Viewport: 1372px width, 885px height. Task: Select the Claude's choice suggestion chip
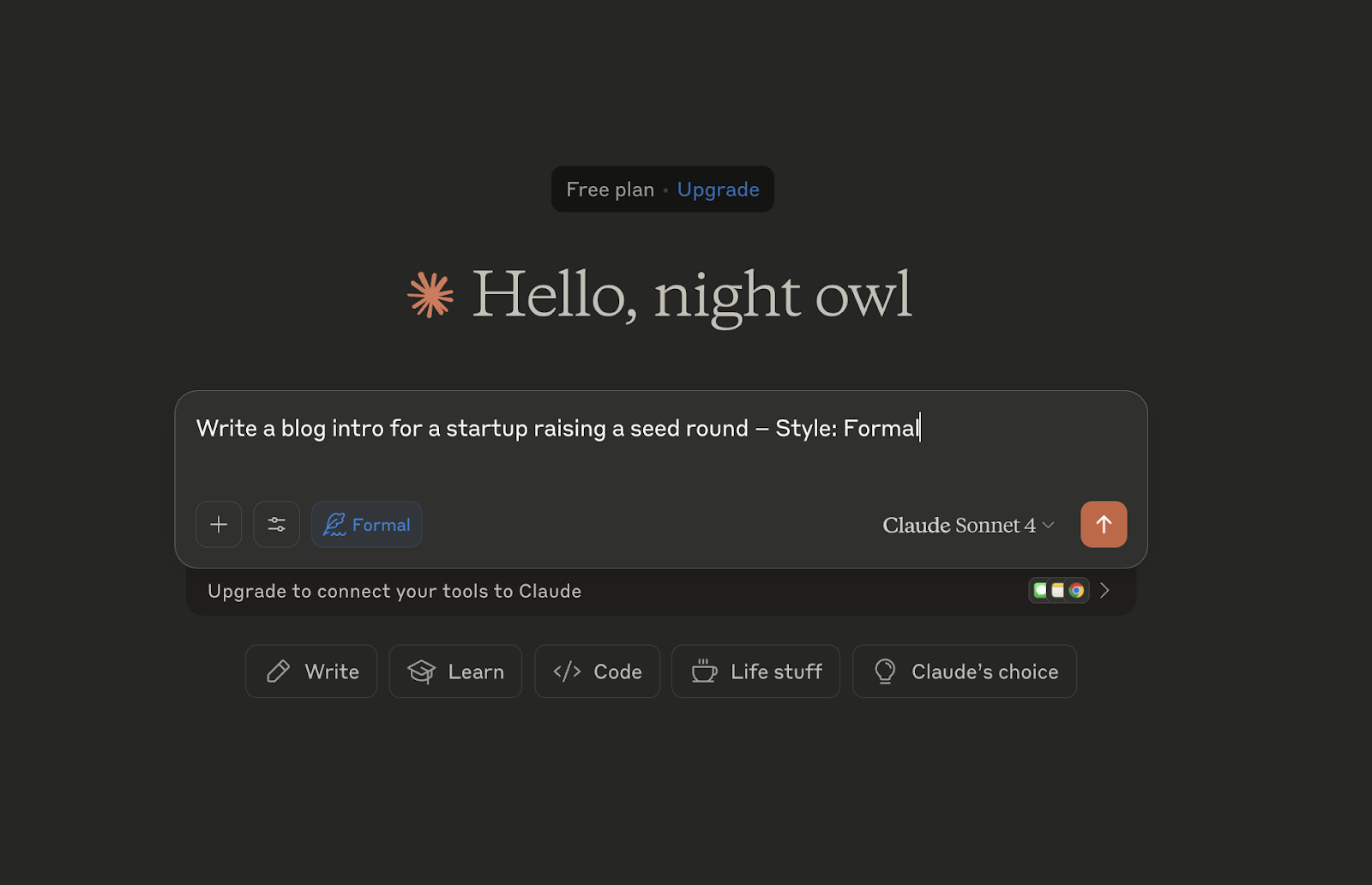pos(965,671)
